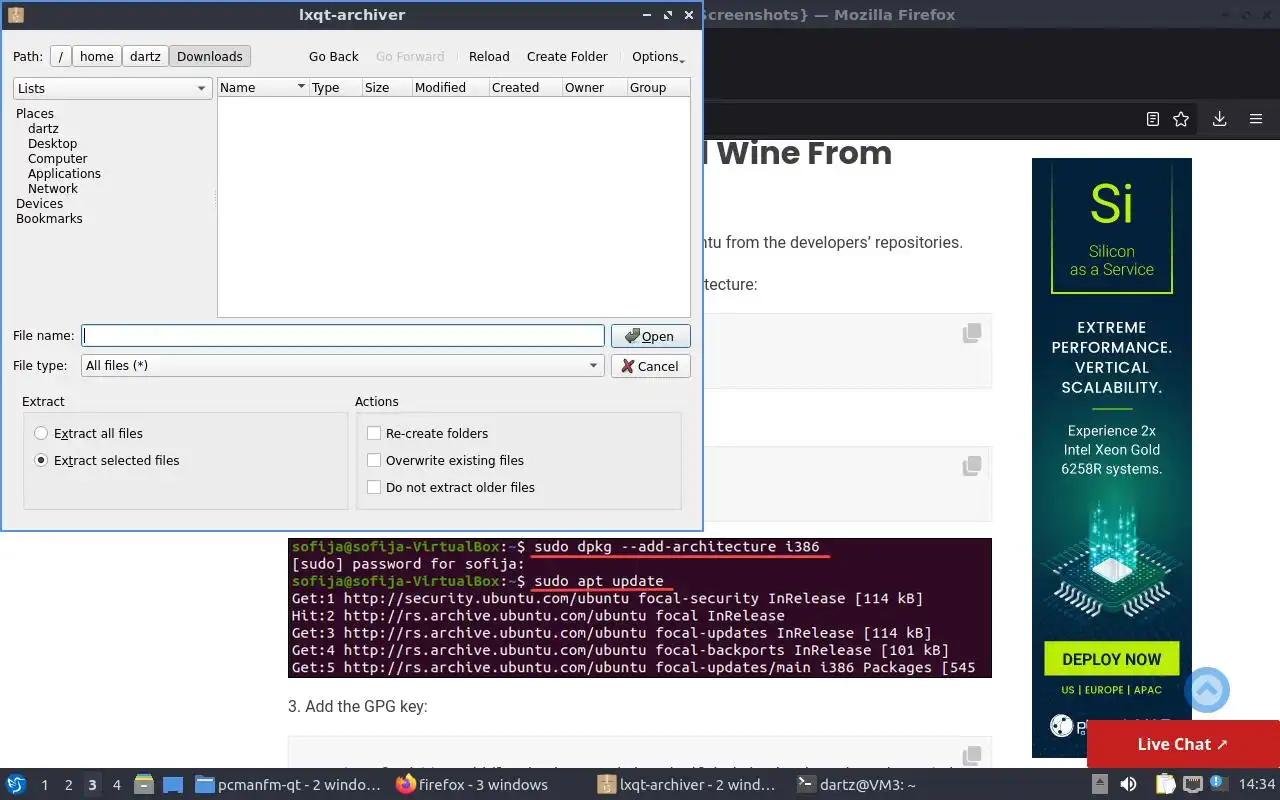The width and height of the screenshot is (1280, 800).
Task: Sort by Type column header
Action: 336,88
